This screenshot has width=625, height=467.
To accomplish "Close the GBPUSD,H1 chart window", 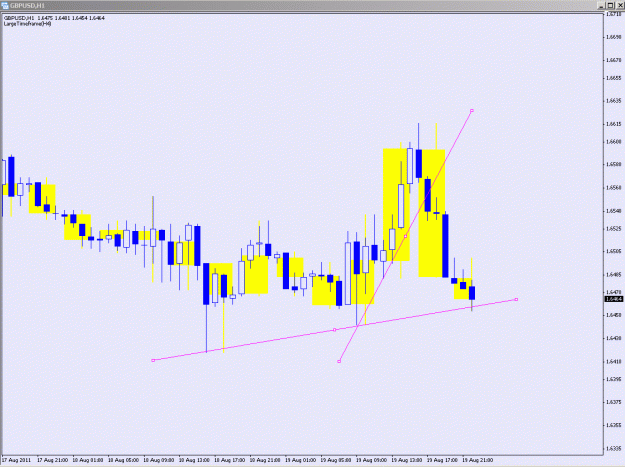I will pos(620,6).
